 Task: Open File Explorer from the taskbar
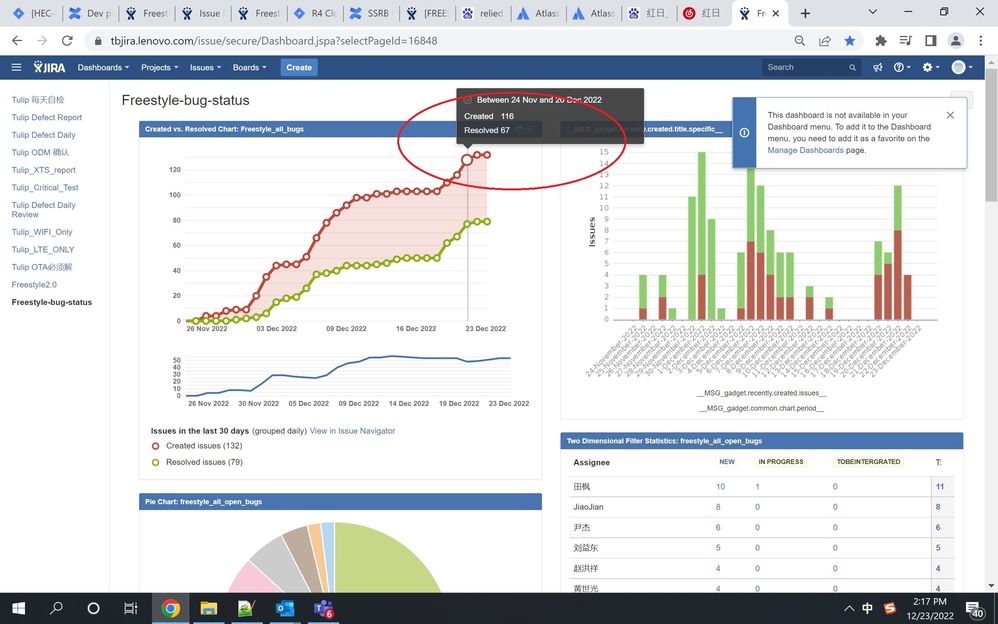click(x=209, y=609)
